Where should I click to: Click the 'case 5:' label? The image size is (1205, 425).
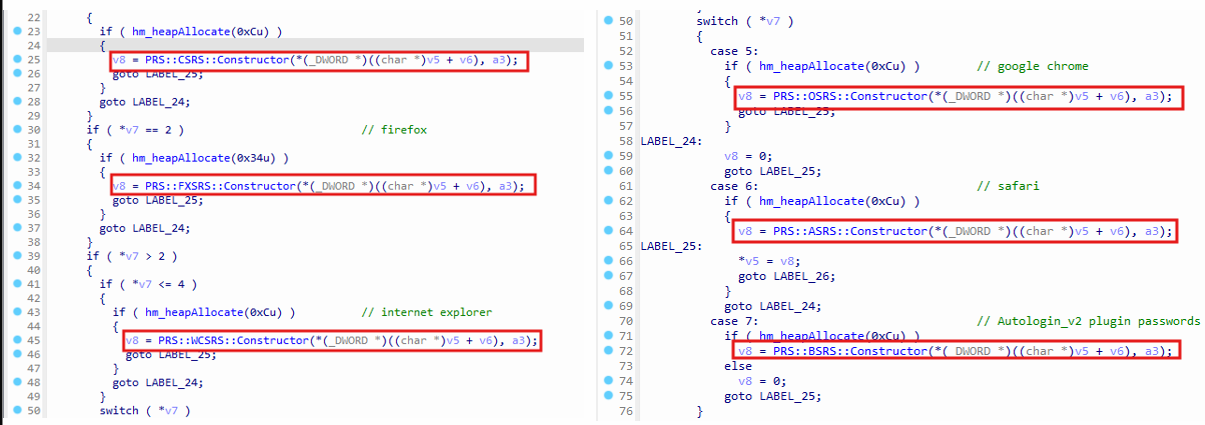[x=735, y=51]
